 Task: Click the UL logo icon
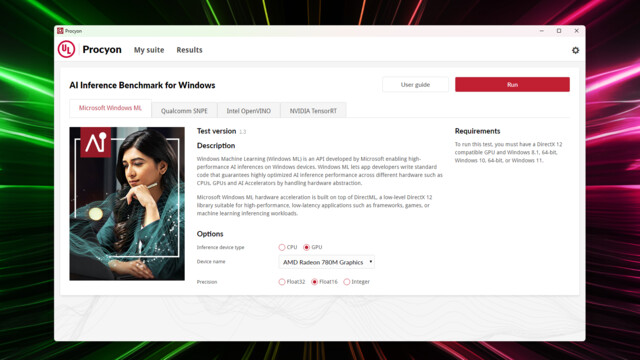[66, 49]
